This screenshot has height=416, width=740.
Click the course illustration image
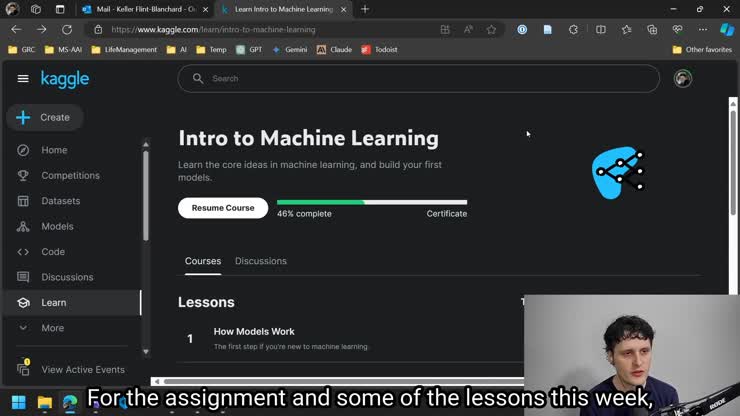point(618,172)
